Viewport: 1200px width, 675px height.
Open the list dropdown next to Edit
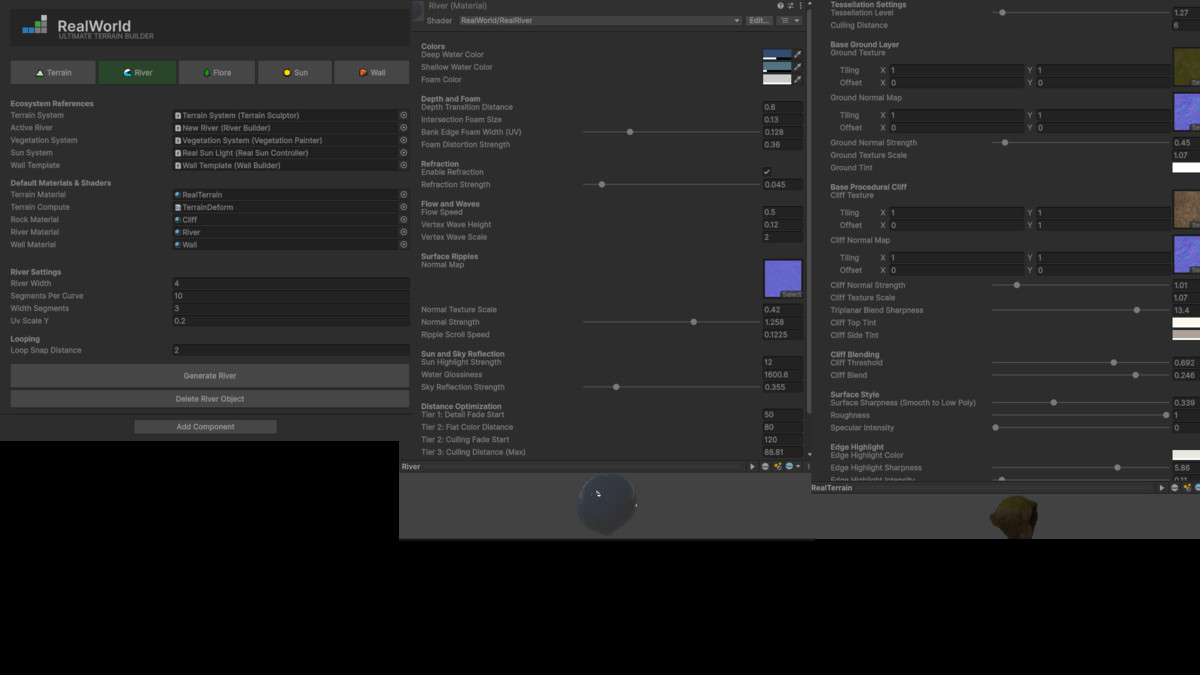[x=789, y=20]
